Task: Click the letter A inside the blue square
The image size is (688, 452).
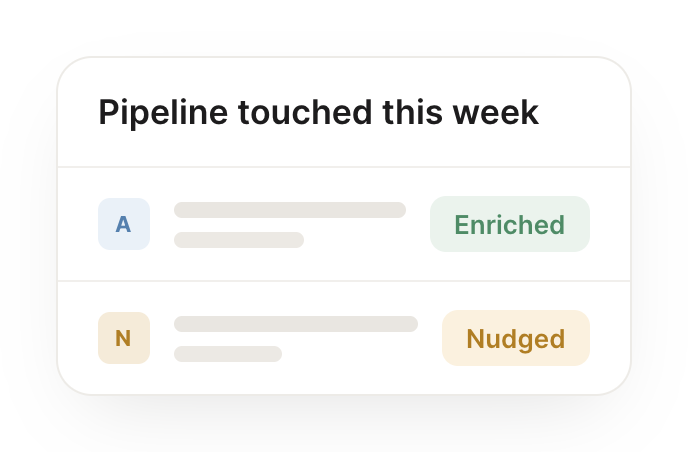Action: [123, 225]
